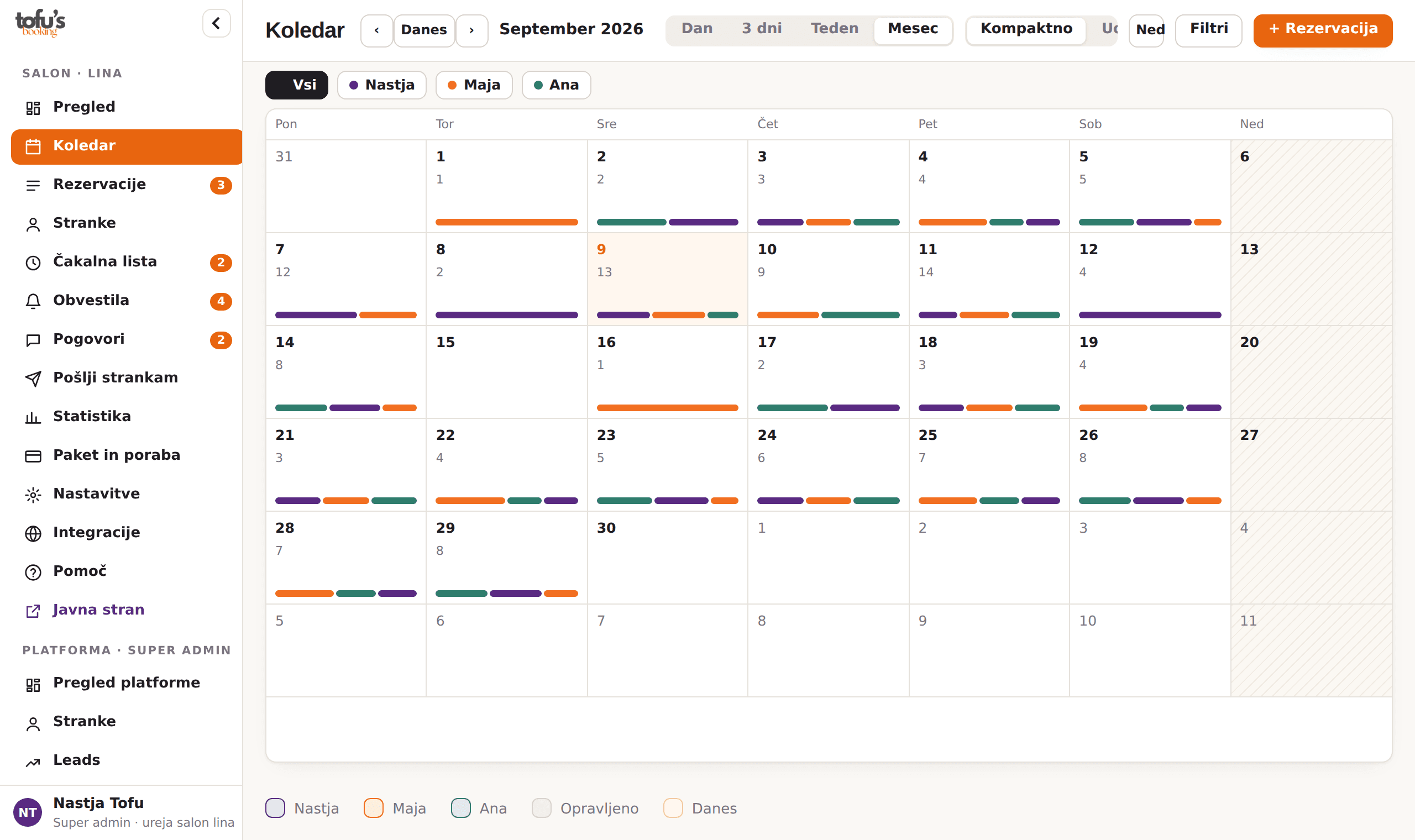Click the Nastavitve gear icon
1415x840 pixels.
point(33,494)
